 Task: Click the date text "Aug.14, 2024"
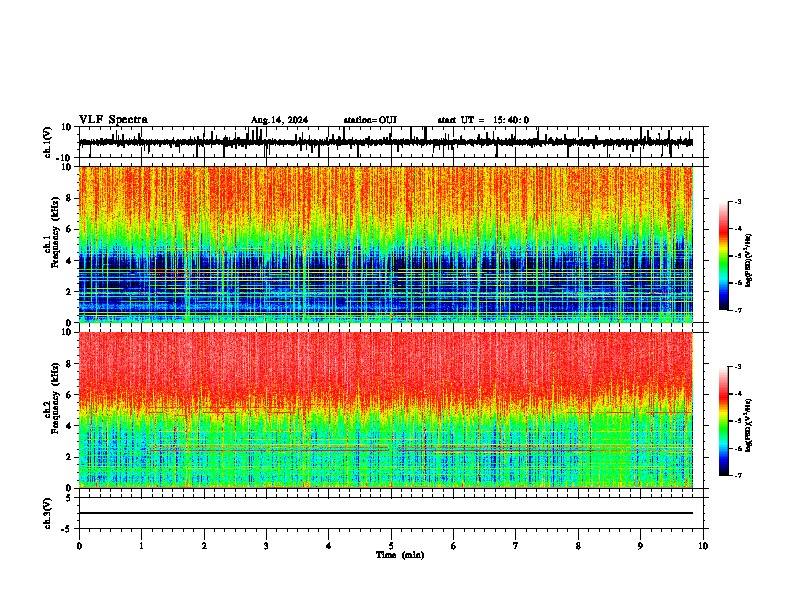pos(279,120)
